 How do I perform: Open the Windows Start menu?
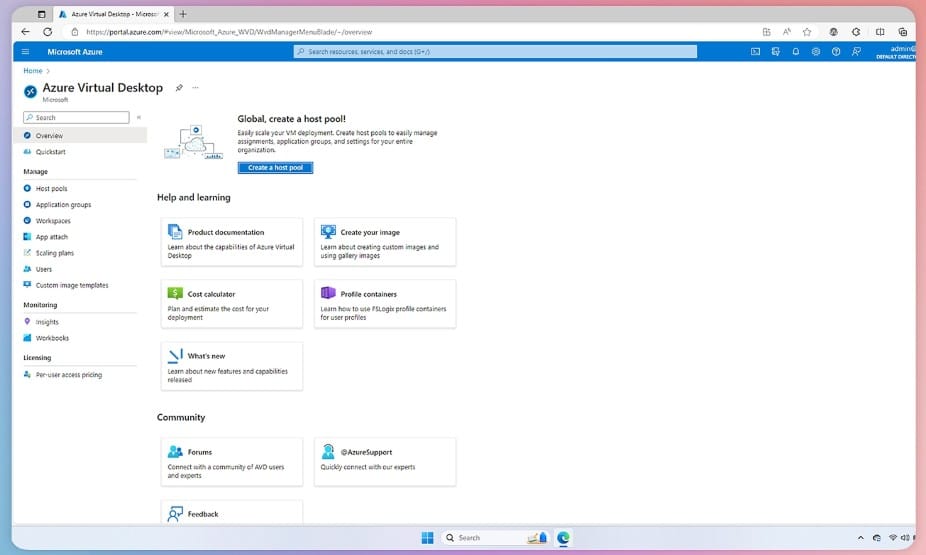428,537
